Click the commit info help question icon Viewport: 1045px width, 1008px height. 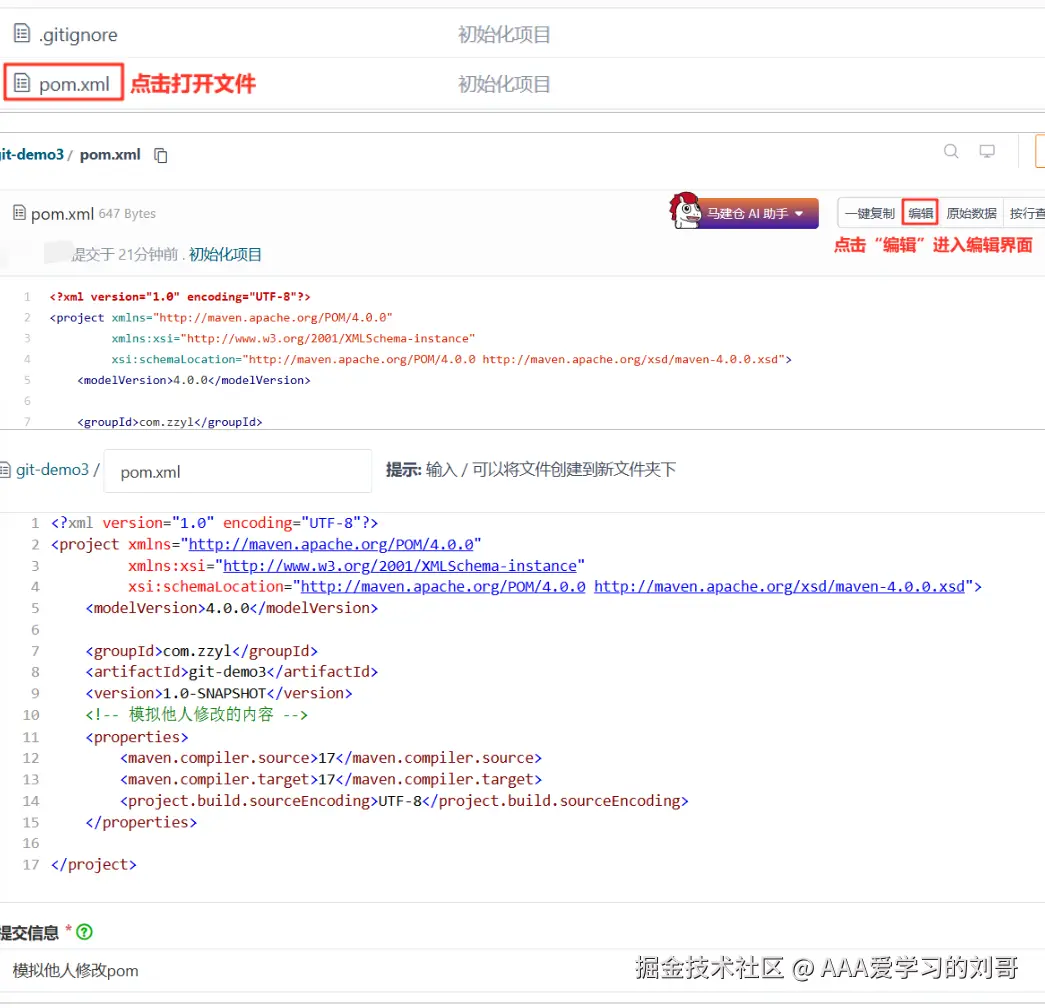84,932
